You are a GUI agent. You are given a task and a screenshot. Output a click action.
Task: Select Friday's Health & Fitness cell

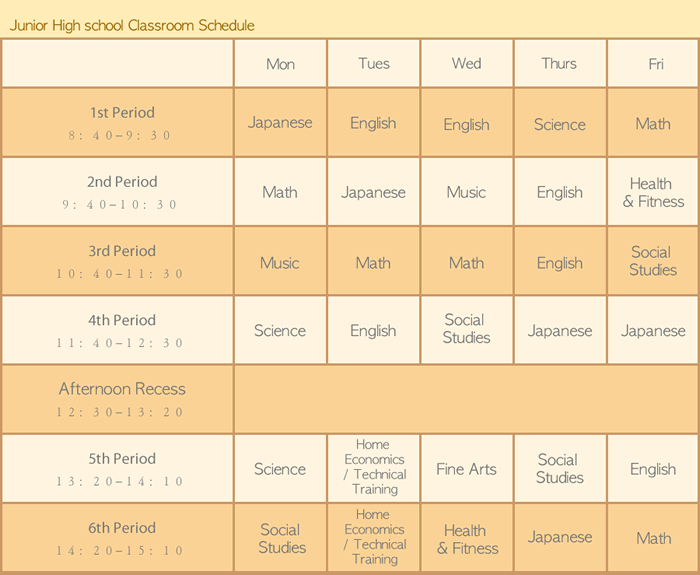click(653, 192)
